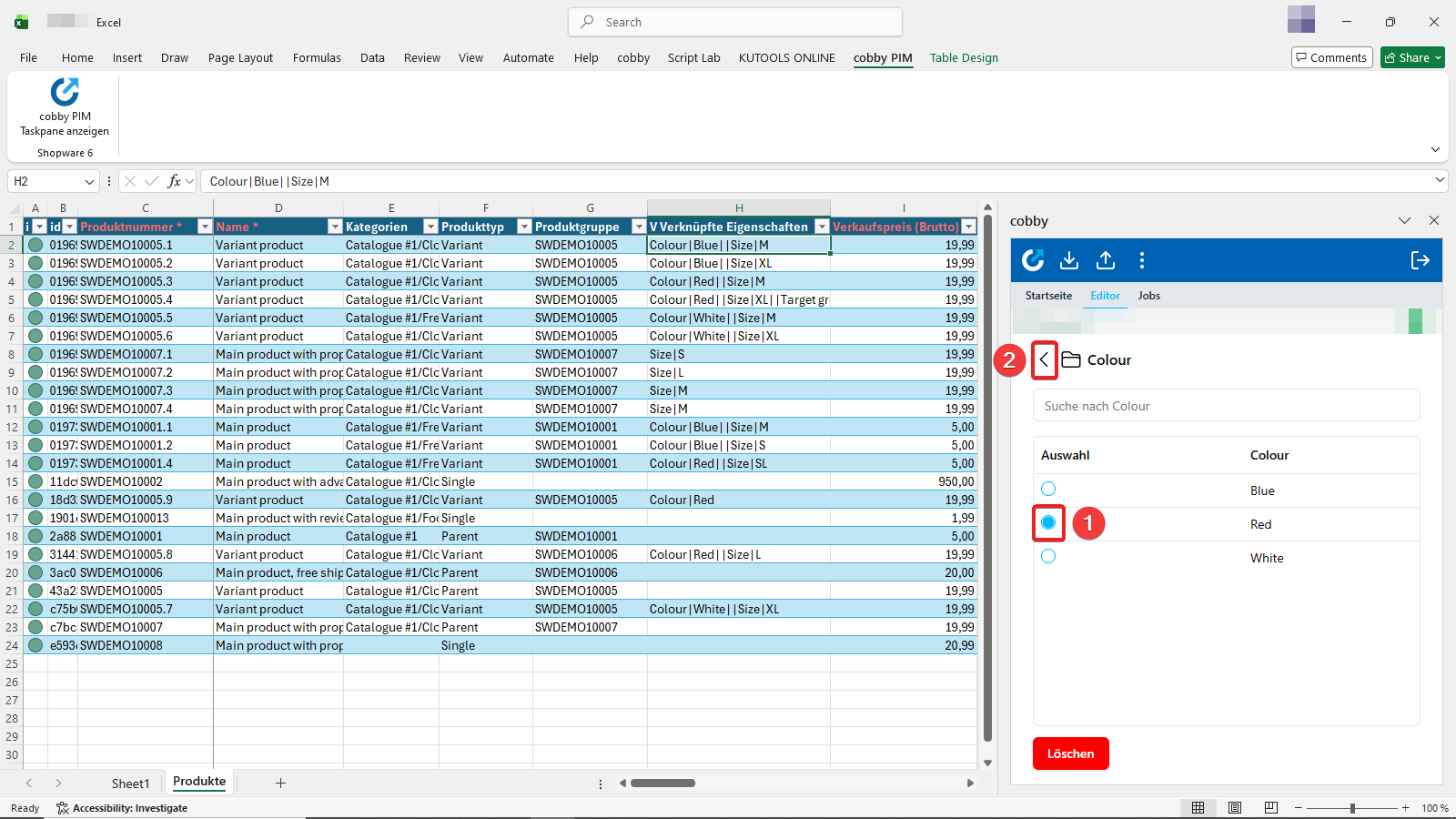The image size is (1456, 819).
Task: Click the Suche nach Colour search field
Action: [1225, 406]
